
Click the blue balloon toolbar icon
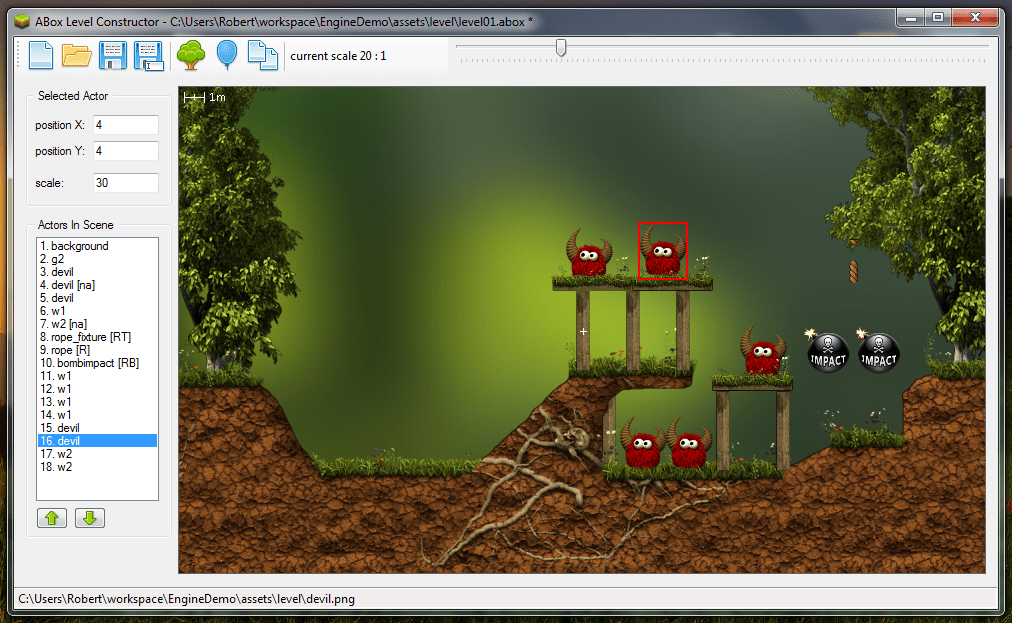click(227, 55)
